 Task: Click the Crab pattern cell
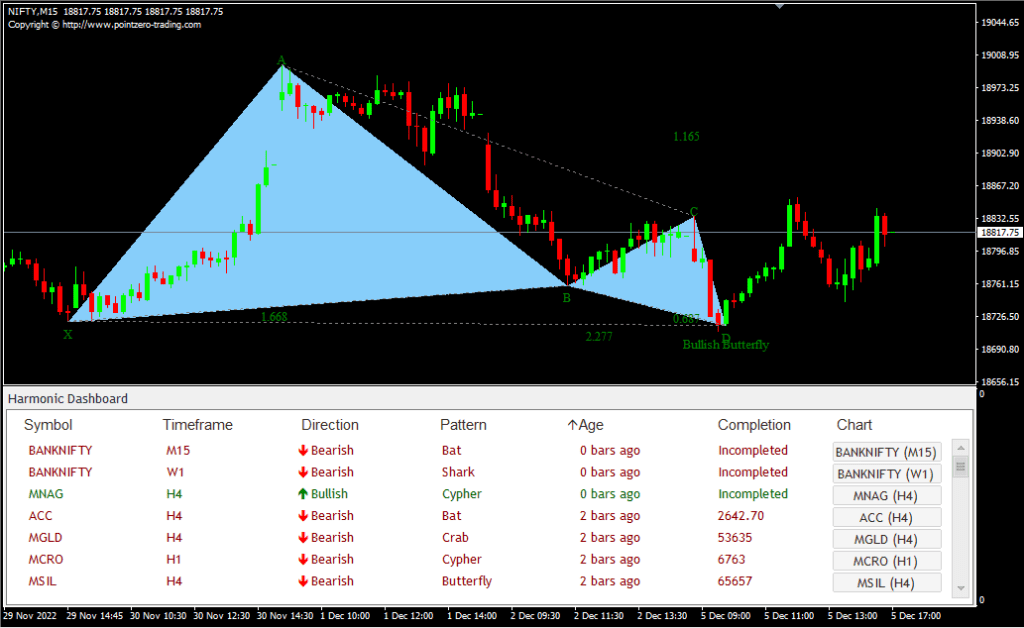(455, 538)
